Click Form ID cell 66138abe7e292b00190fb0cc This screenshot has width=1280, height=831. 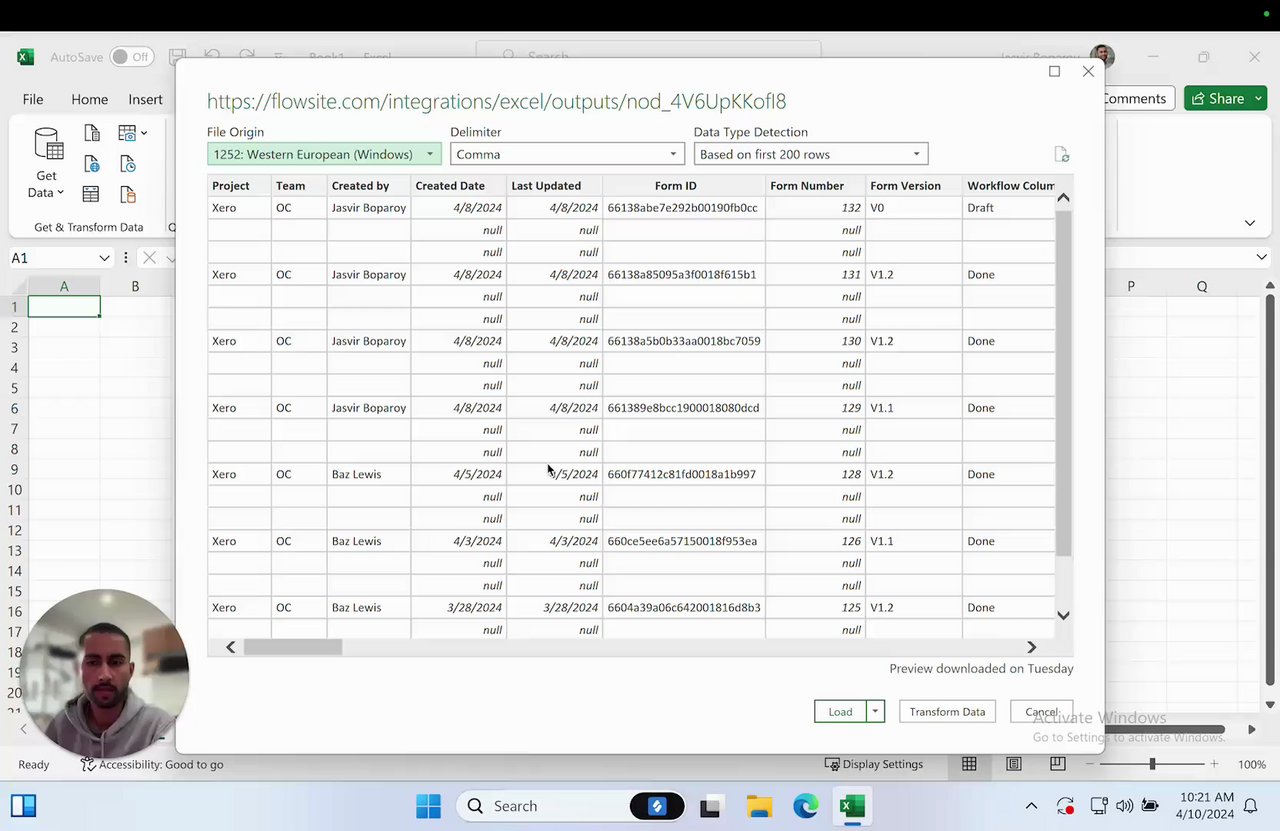684,208
